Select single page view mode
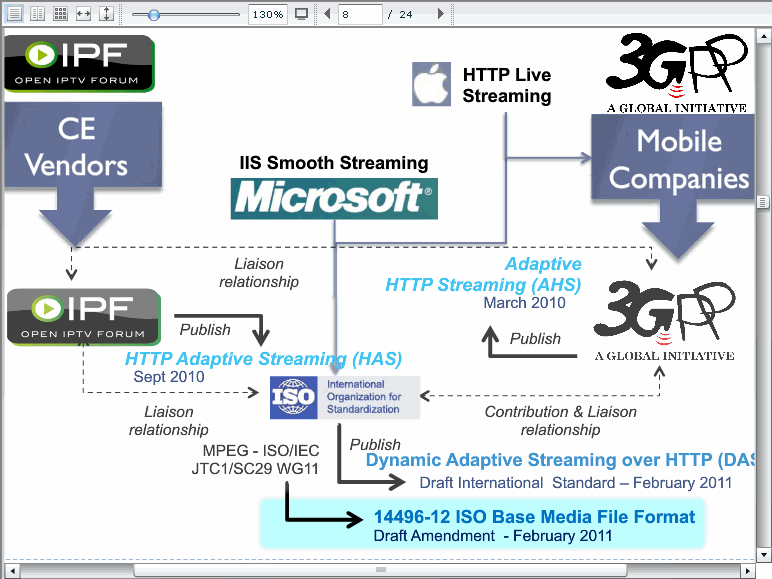772x579 pixels. pos(14,13)
